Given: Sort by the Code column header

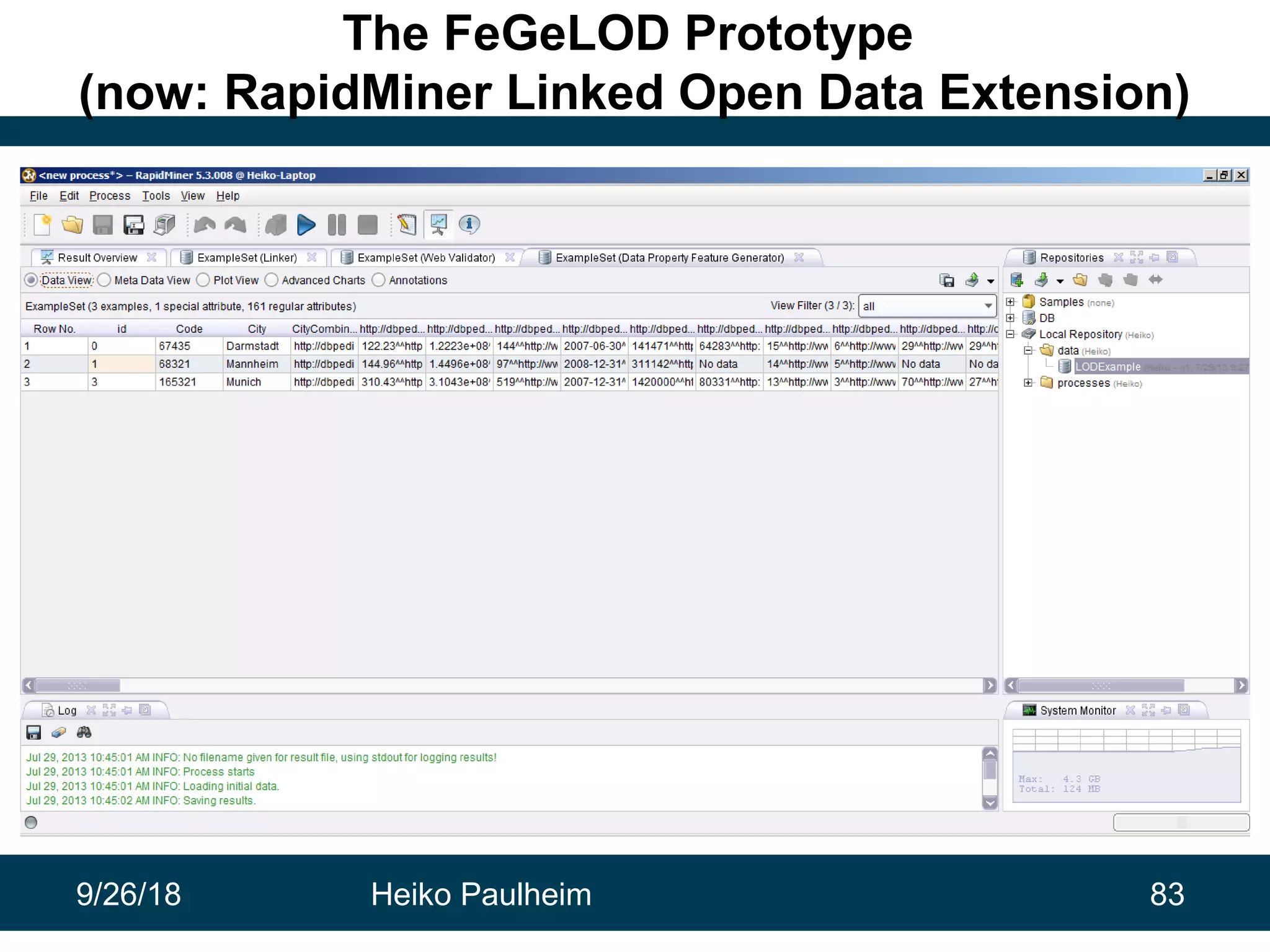Looking at the screenshot, I should point(189,329).
